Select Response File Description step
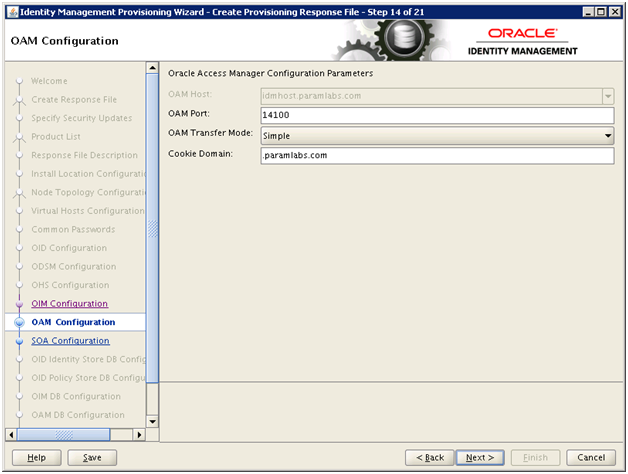The height and width of the screenshot is (474, 628). click(x=85, y=155)
